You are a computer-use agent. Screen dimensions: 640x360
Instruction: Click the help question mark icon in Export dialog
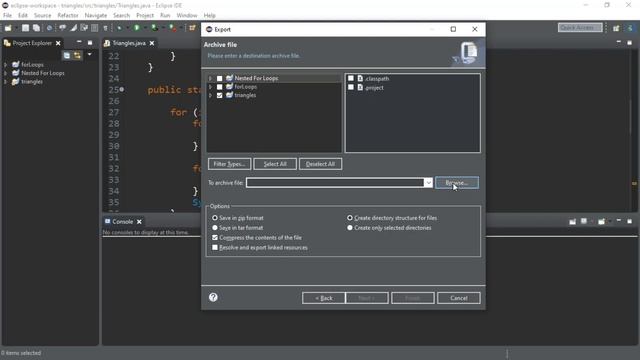point(213,297)
